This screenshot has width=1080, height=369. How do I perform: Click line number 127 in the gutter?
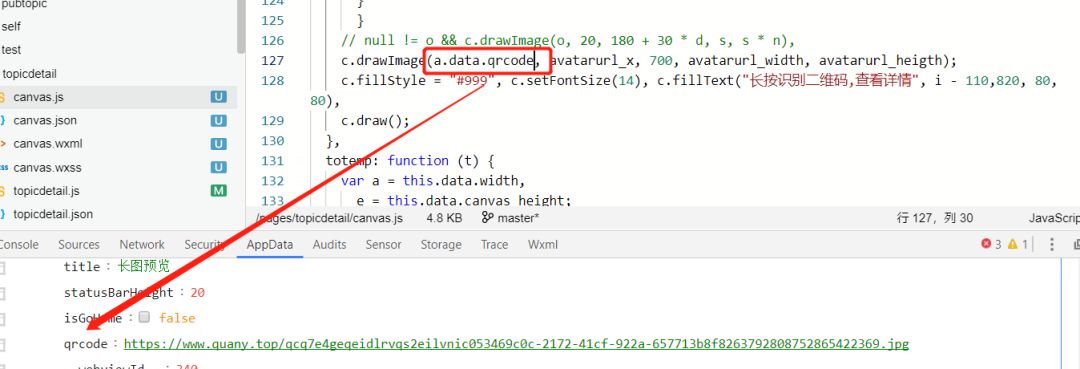(273, 61)
